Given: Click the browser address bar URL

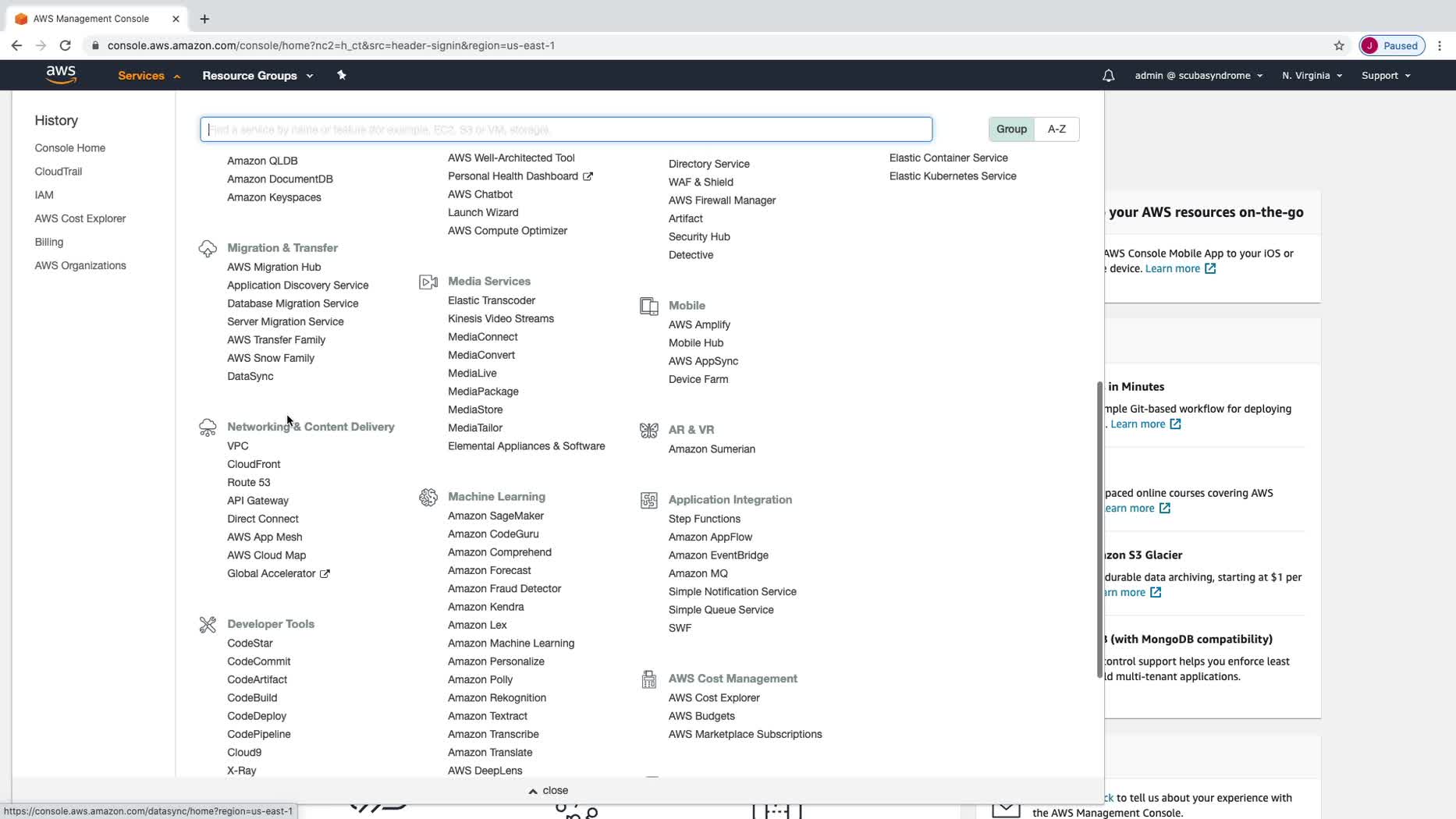Looking at the screenshot, I should [x=331, y=45].
